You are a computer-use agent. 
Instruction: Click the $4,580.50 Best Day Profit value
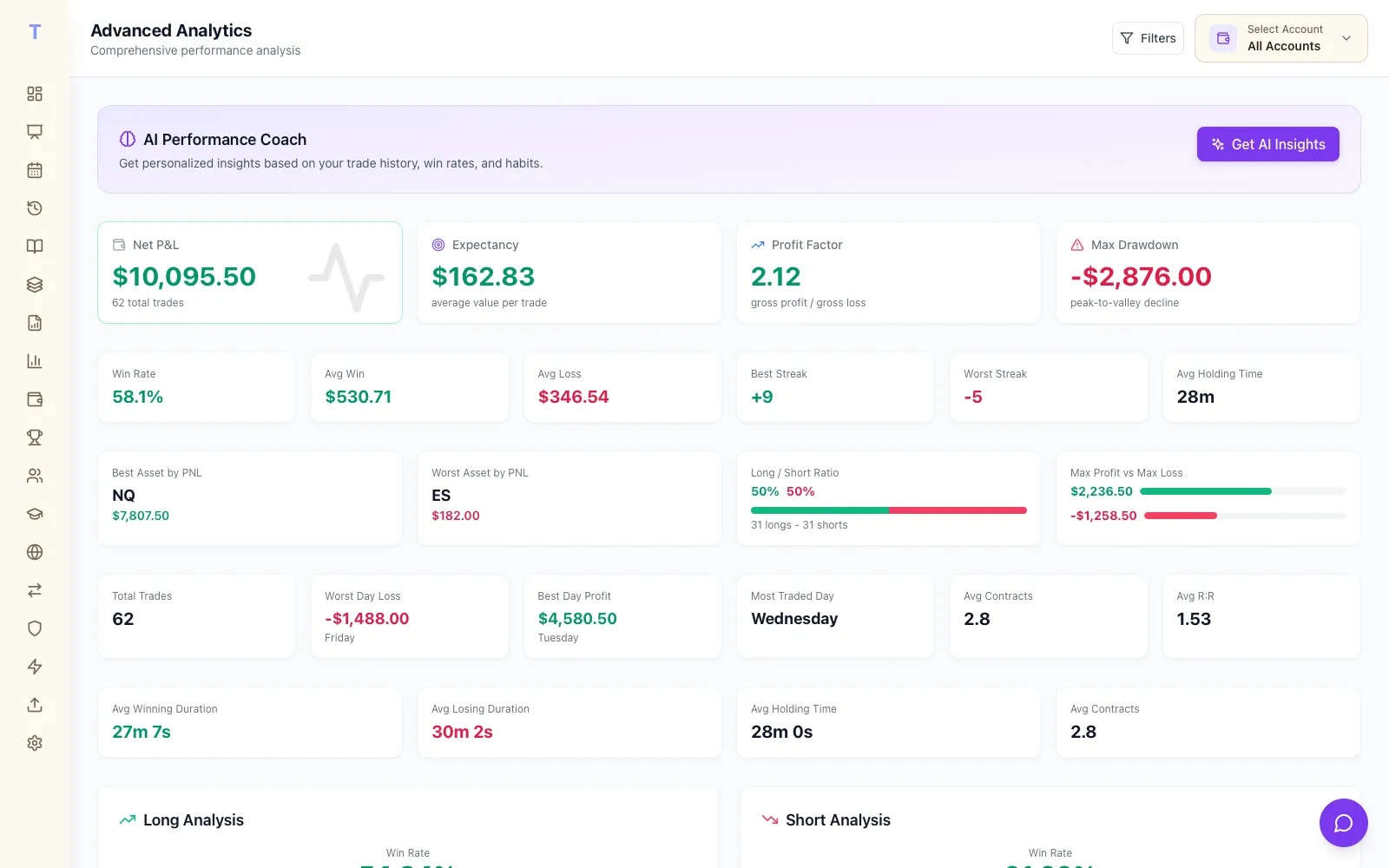(x=577, y=619)
